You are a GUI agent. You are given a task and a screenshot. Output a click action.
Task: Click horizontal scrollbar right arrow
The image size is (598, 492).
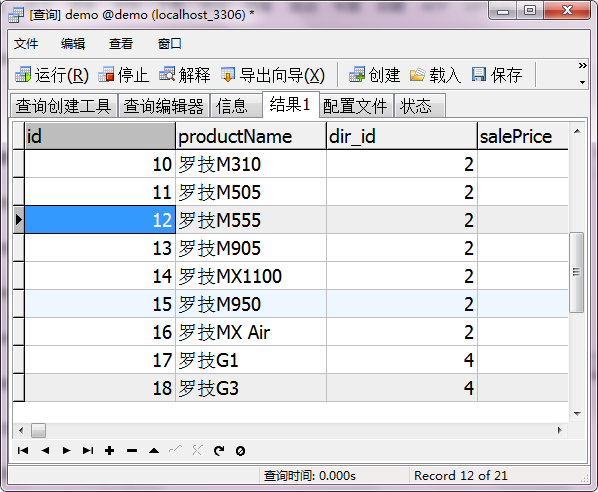(559, 431)
